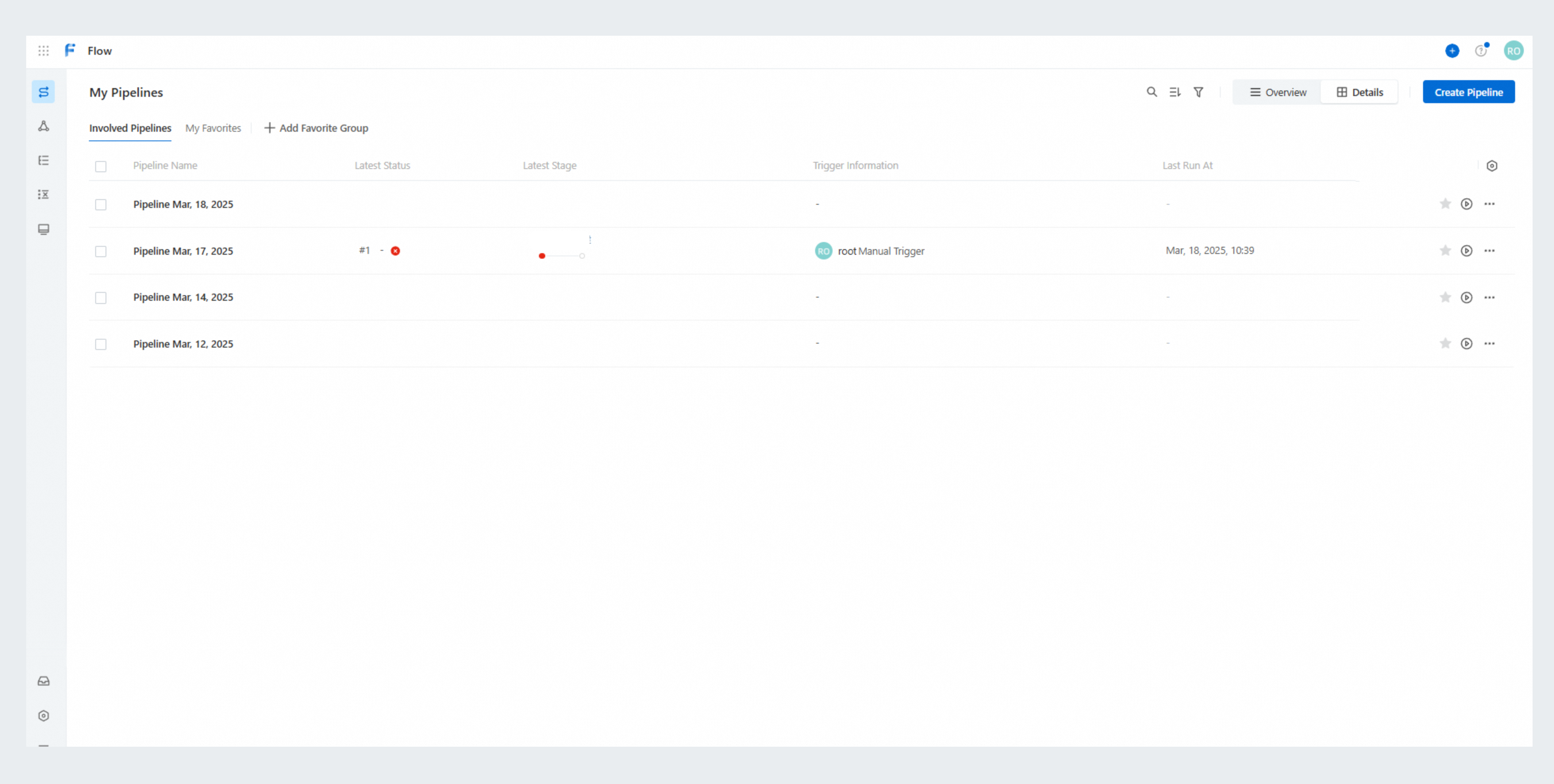Switch to the My Favorites tab
Viewport: 1554px width, 784px height.
click(x=213, y=128)
